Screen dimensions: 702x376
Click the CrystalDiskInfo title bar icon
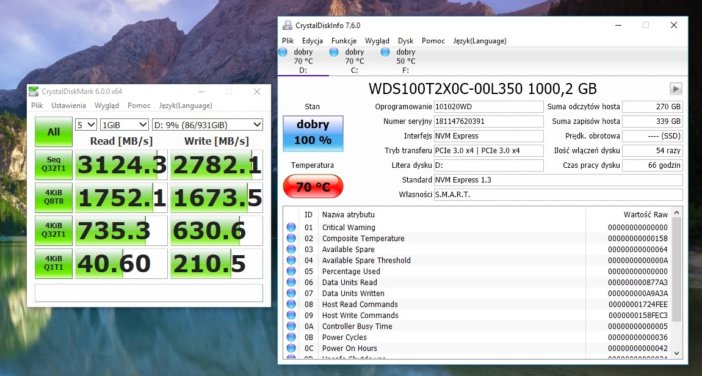[287, 26]
